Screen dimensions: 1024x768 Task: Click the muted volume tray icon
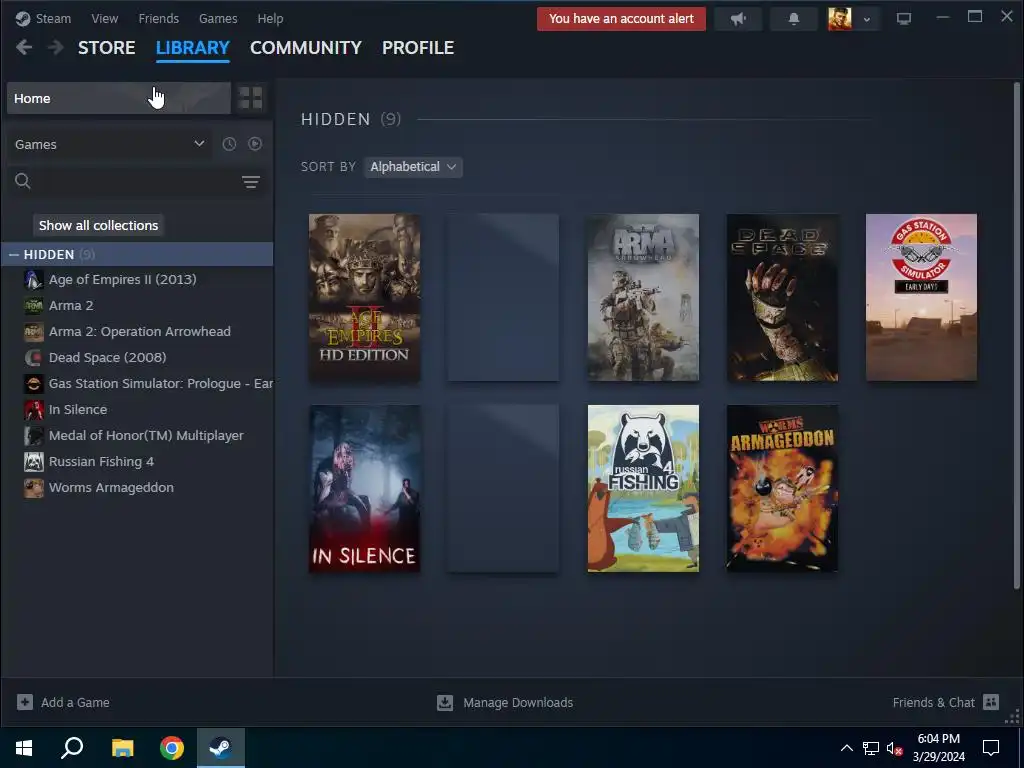point(895,748)
